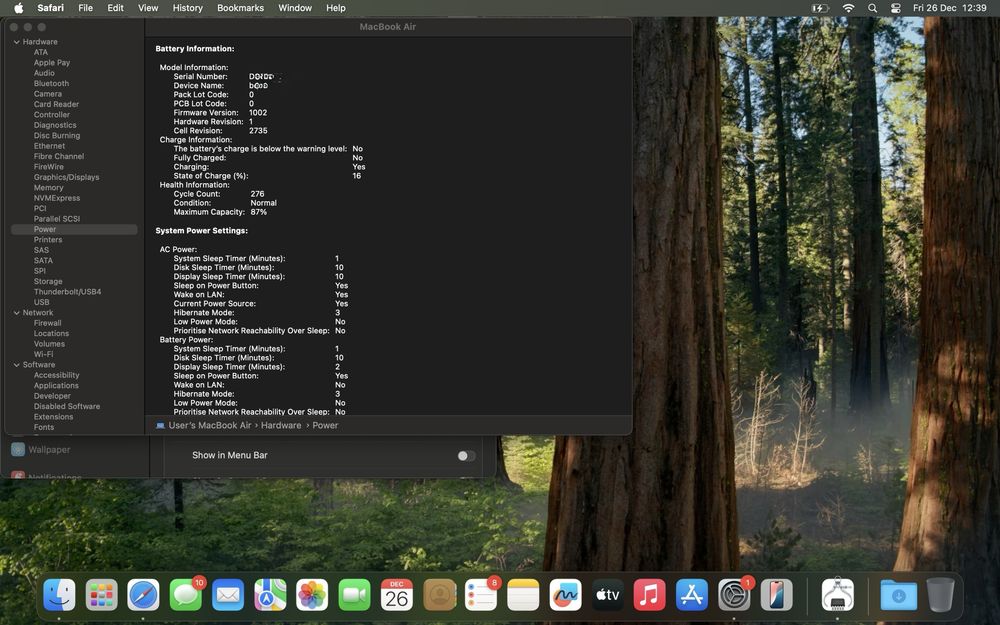Open the Bookmarks menu in menu bar
Screen dimensions: 1000x625
pos(240,8)
